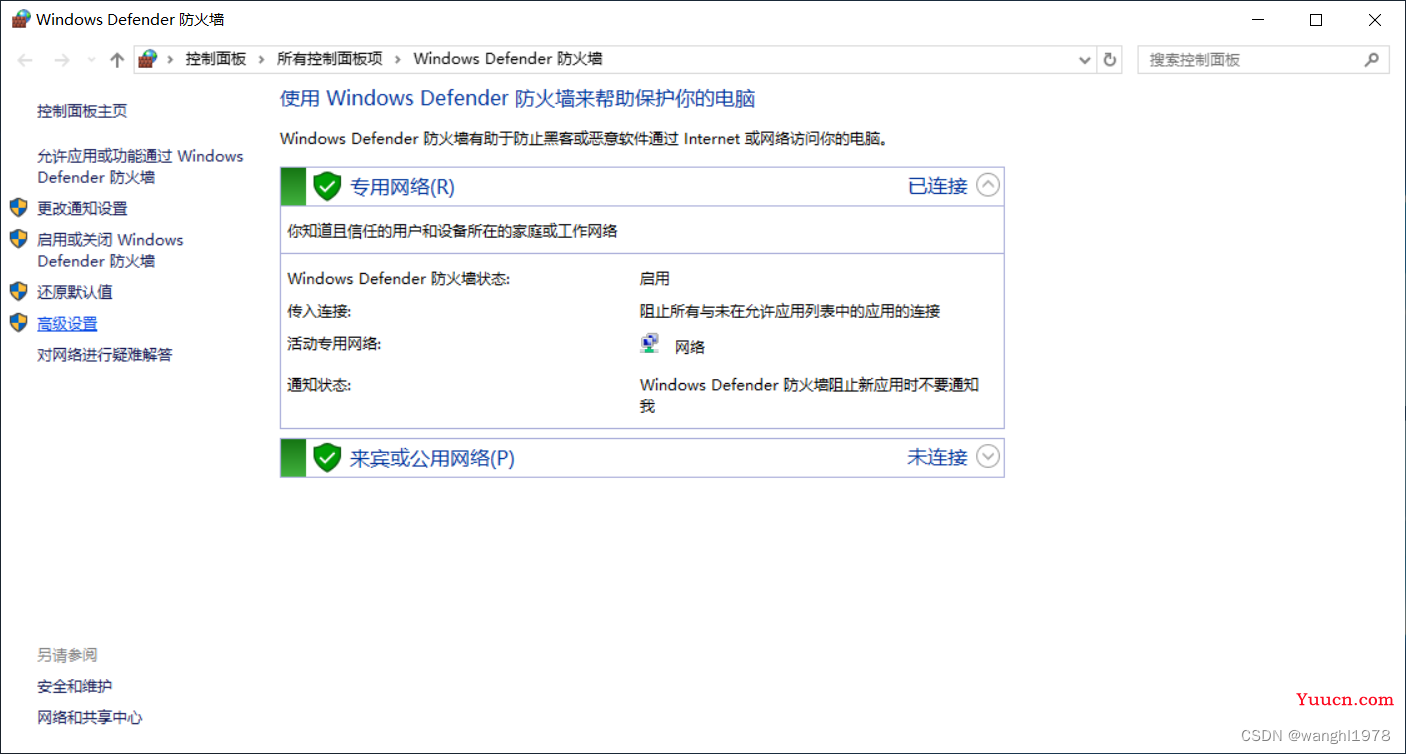Image resolution: width=1406 pixels, height=754 pixels.
Task: Click 活动专用网络: label
Action: pos(334,343)
